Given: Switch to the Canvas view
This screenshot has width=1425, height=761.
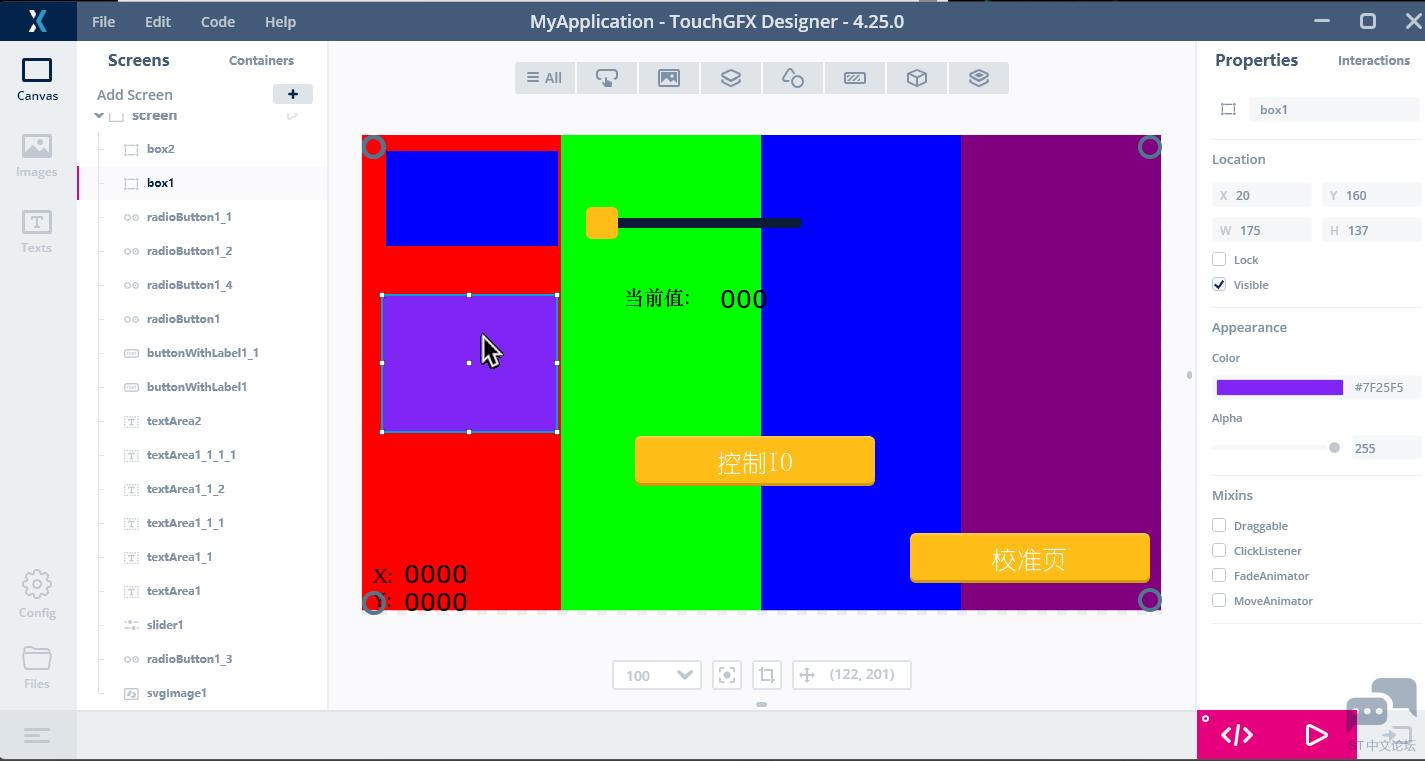Looking at the screenshot, I should click(x=37, y=79).
